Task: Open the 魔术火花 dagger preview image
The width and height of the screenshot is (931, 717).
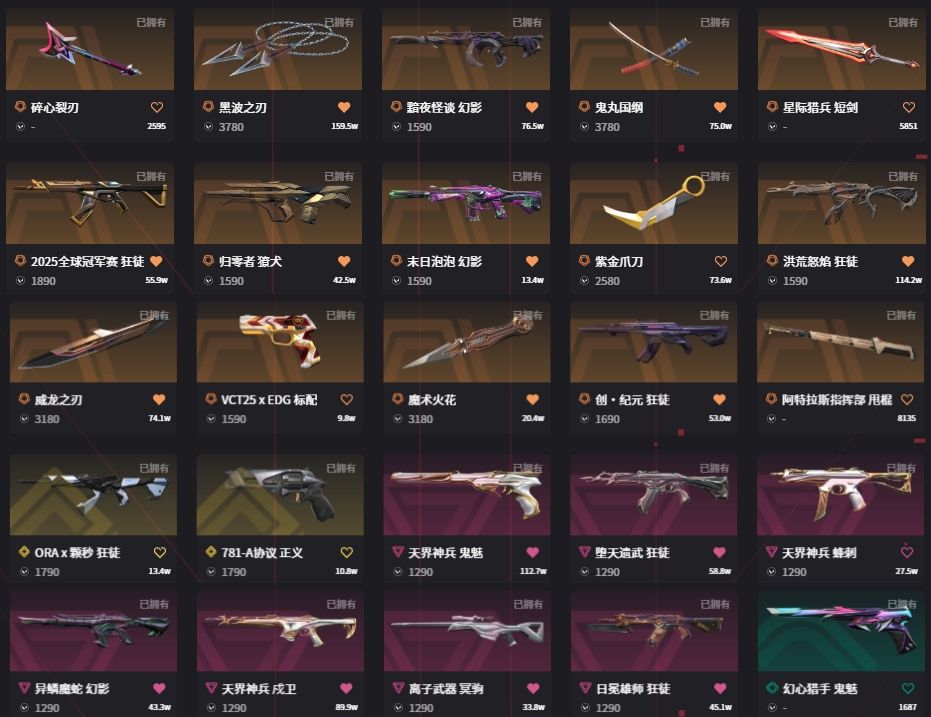Action: click(467, 342)
